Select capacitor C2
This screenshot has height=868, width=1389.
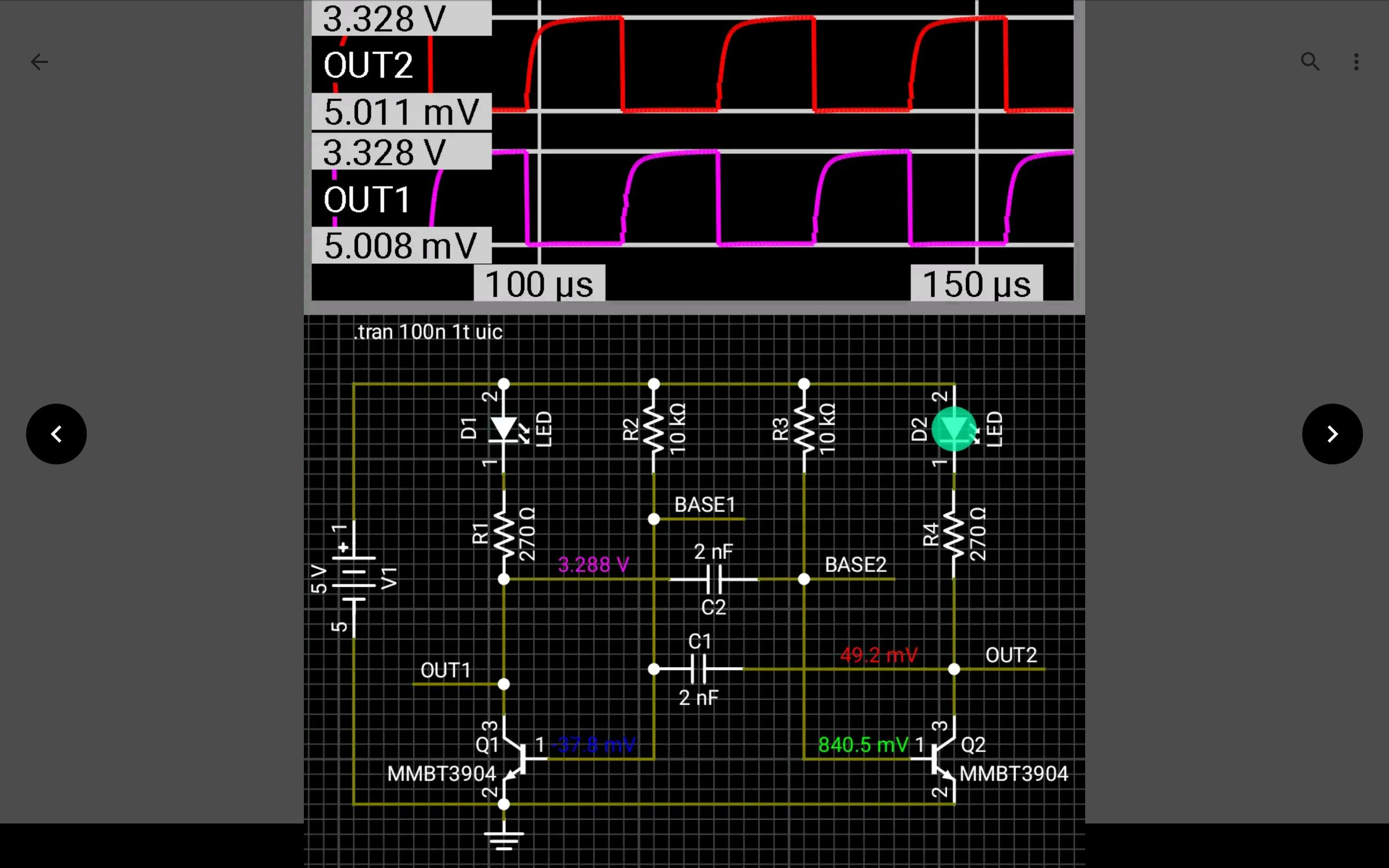point(713,579)
